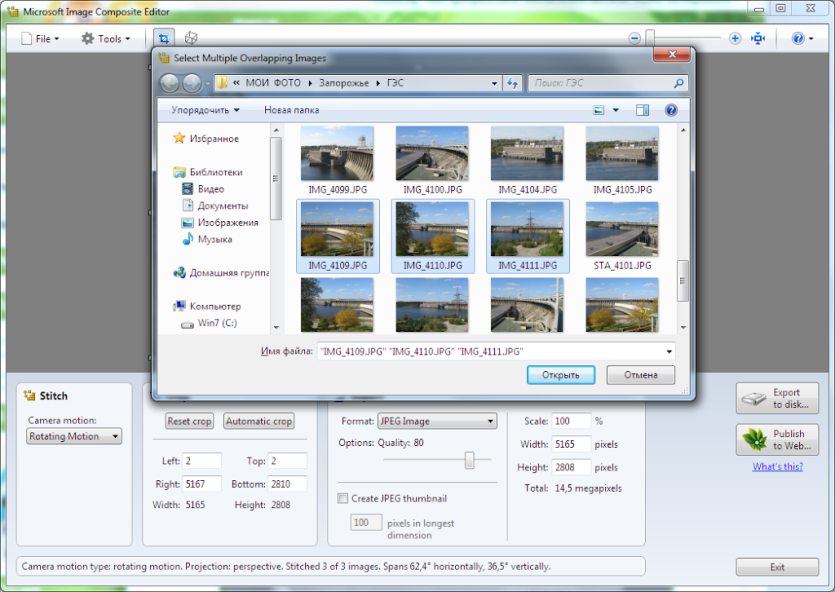Select the crop tool icon in toolbar
Viewport: 835px width, 592px height.
(x=163, y=38)
